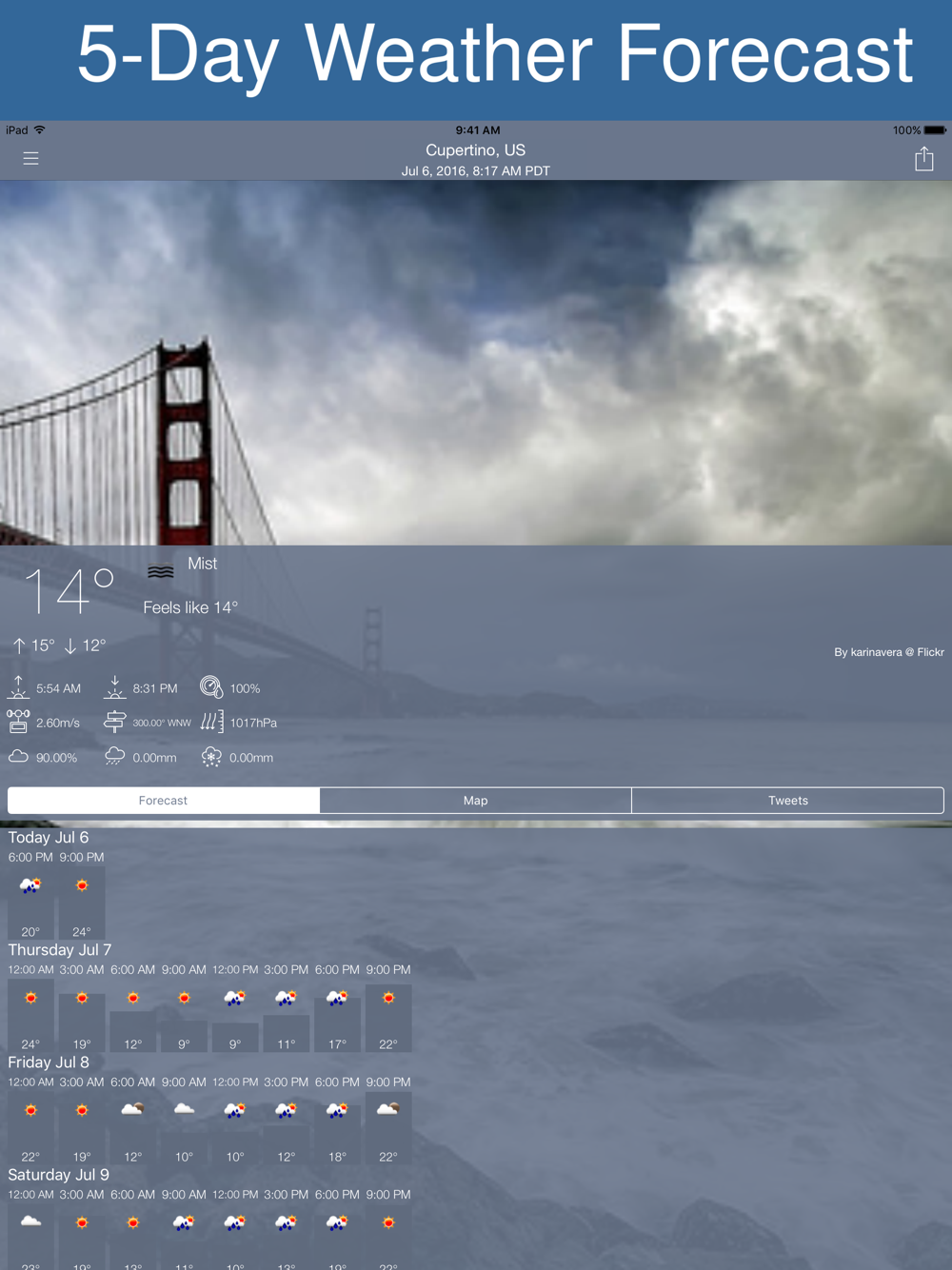The width and height of the screenshot is (952, 1270).
Task: Open the karinavera Flickr photo credit
Action: click(x=888, y=652)
